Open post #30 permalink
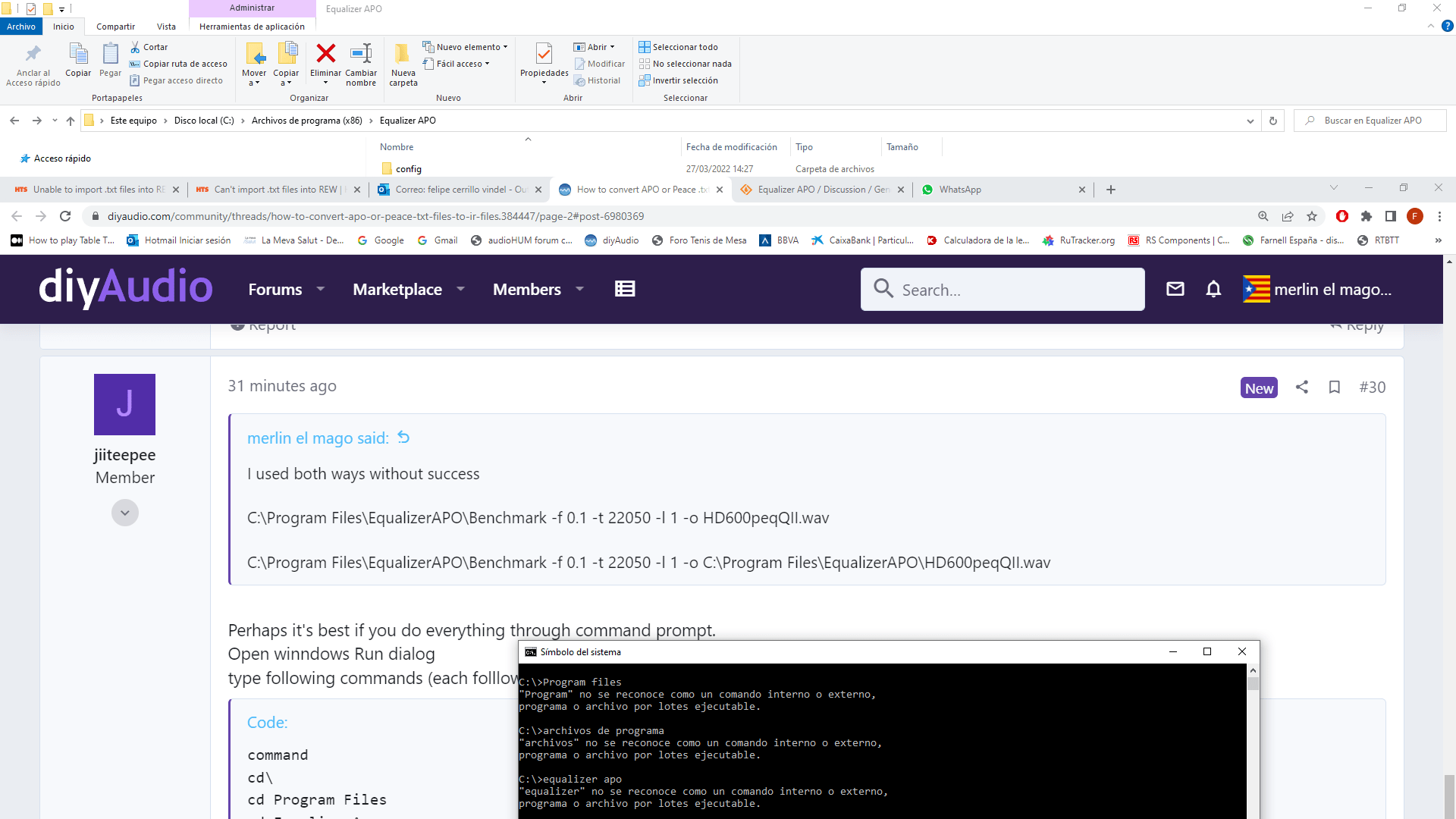This screenshot has height=819, width=1456. pos(1372,388)
